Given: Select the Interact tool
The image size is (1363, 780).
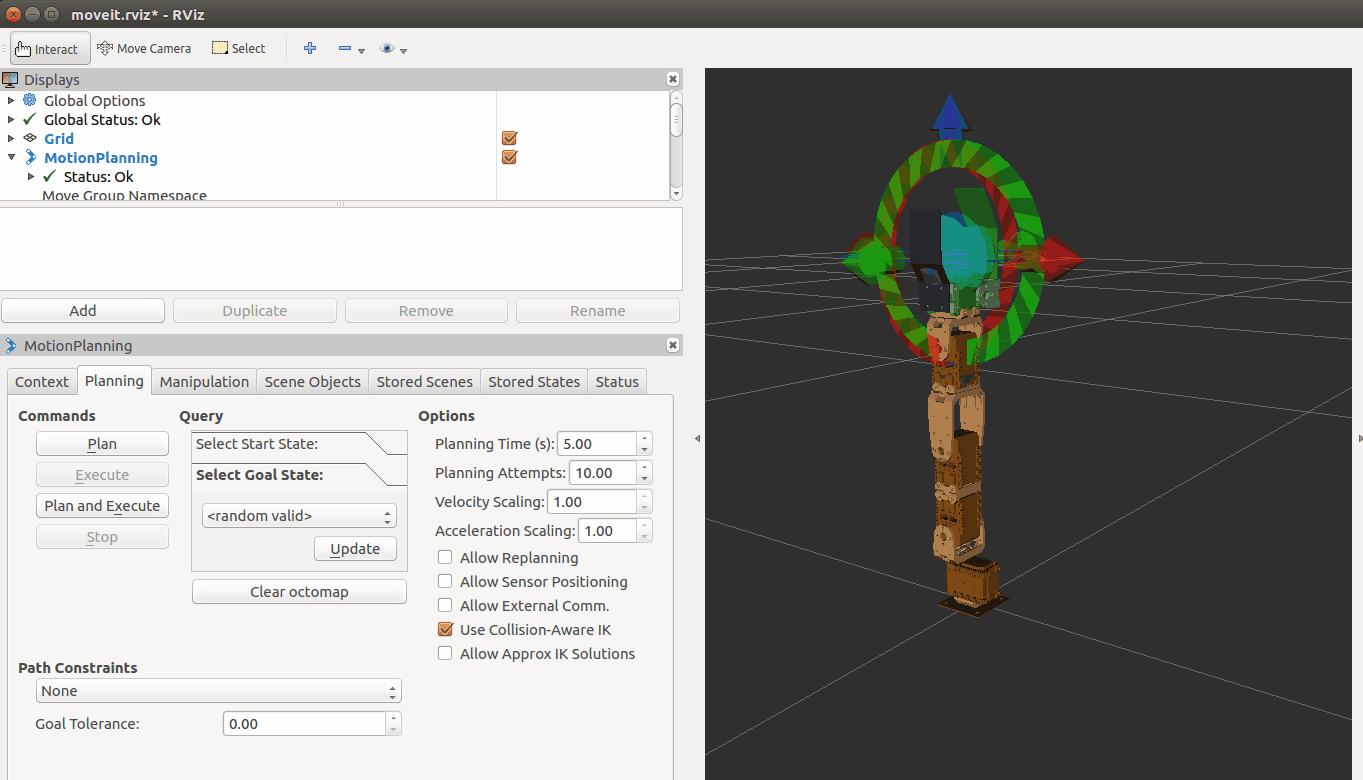Looking at the screenshot, I should point(49,48).
